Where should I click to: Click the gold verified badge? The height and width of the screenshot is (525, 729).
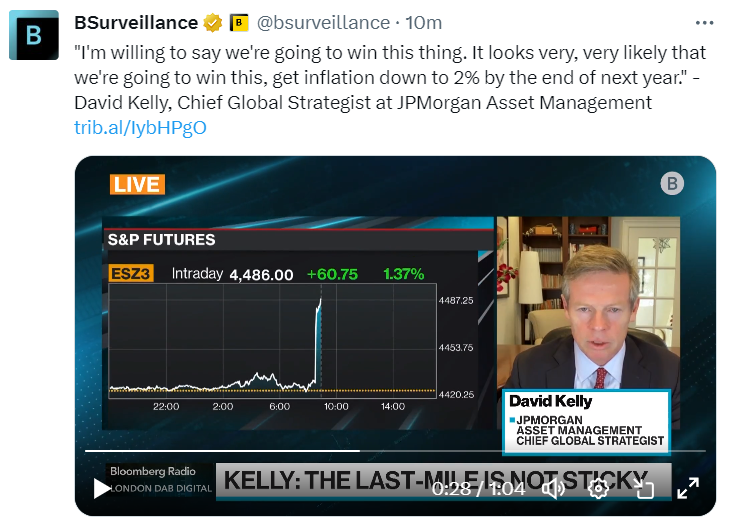(x=214, y=22)
